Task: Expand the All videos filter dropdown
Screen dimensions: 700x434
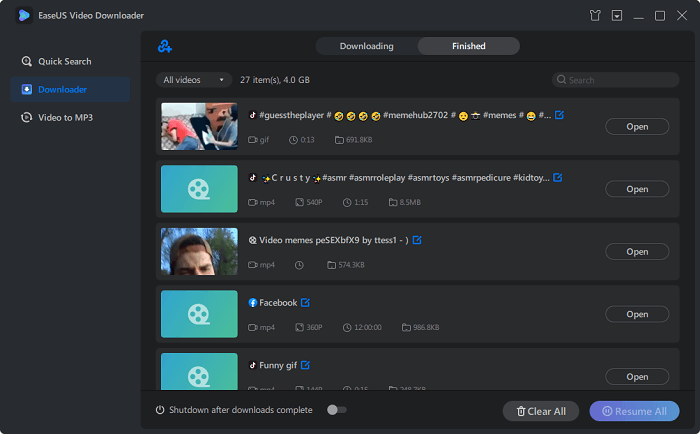Action: (194, 80)
